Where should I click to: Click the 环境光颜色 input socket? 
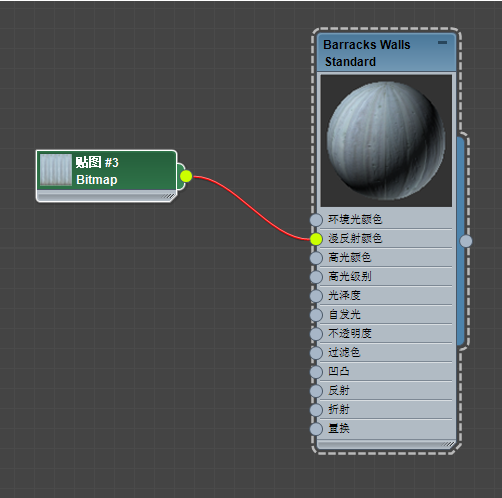(316, 220)
